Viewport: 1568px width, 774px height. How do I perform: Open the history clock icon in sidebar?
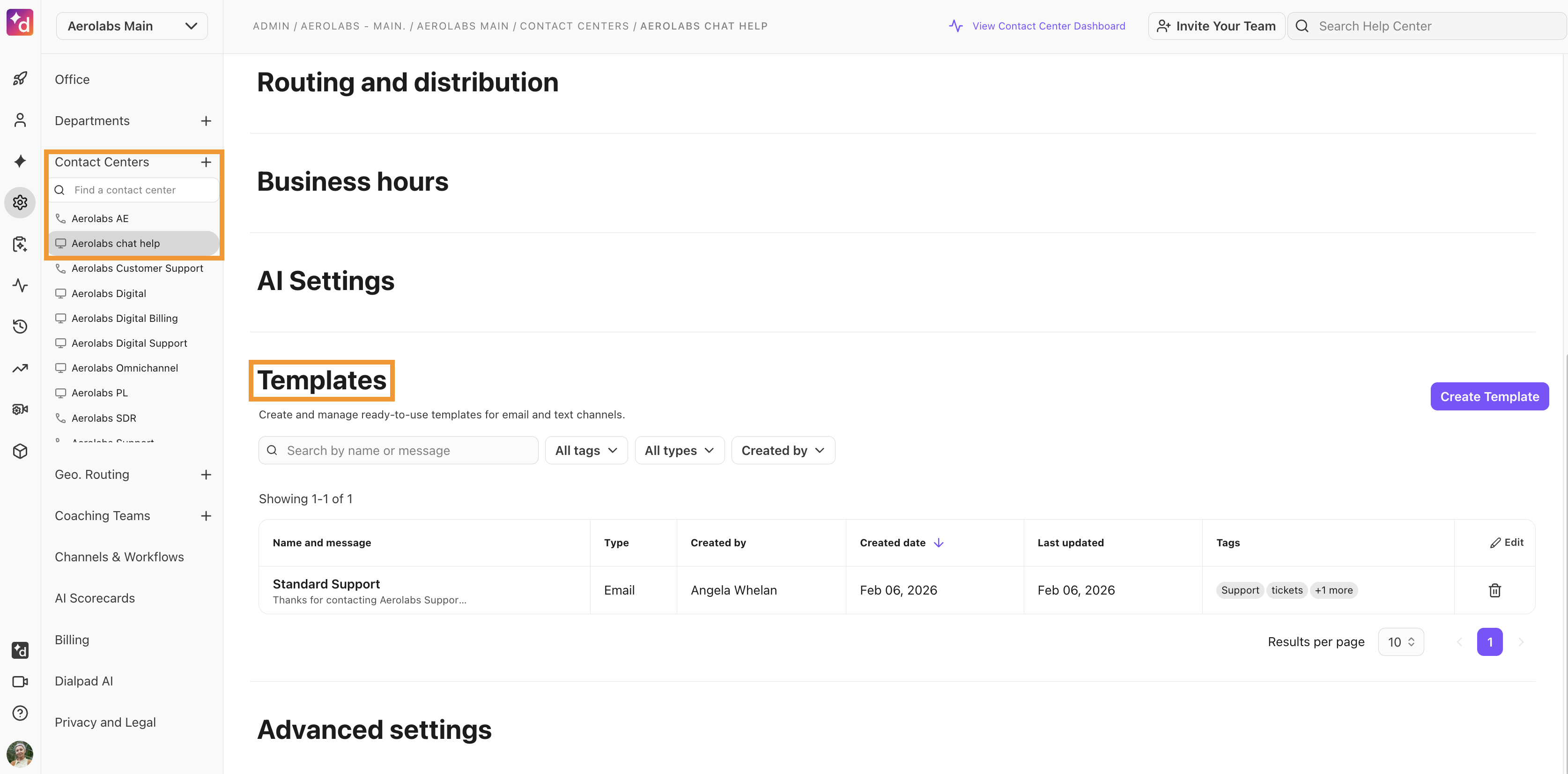(20, 327)
